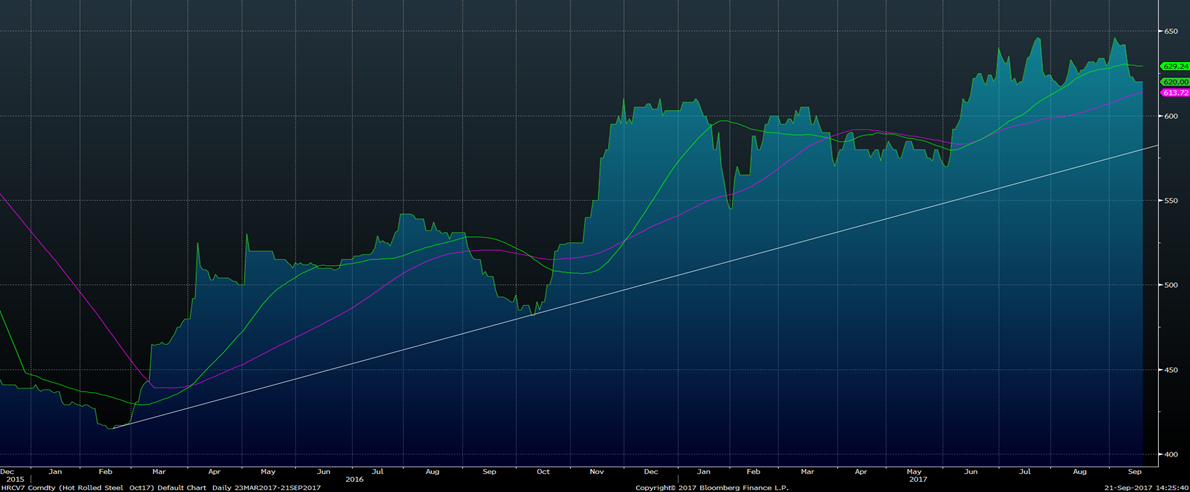The image size is (1190, 492).
Task: Click the 629.24 green price tag
Action: (1174, 66)
